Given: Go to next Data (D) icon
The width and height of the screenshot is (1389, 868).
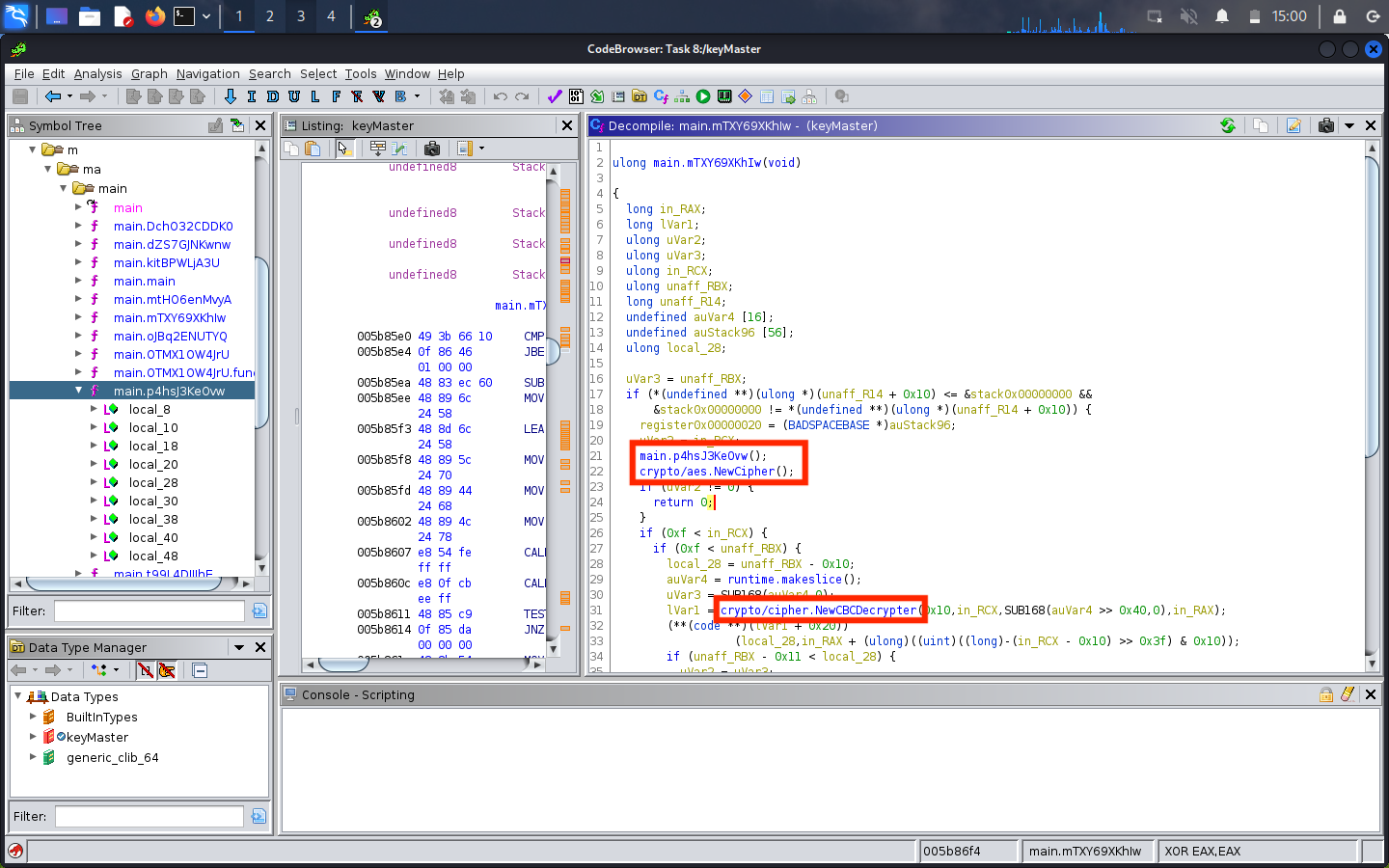Looking at the screenshot, I should point(273,96).
